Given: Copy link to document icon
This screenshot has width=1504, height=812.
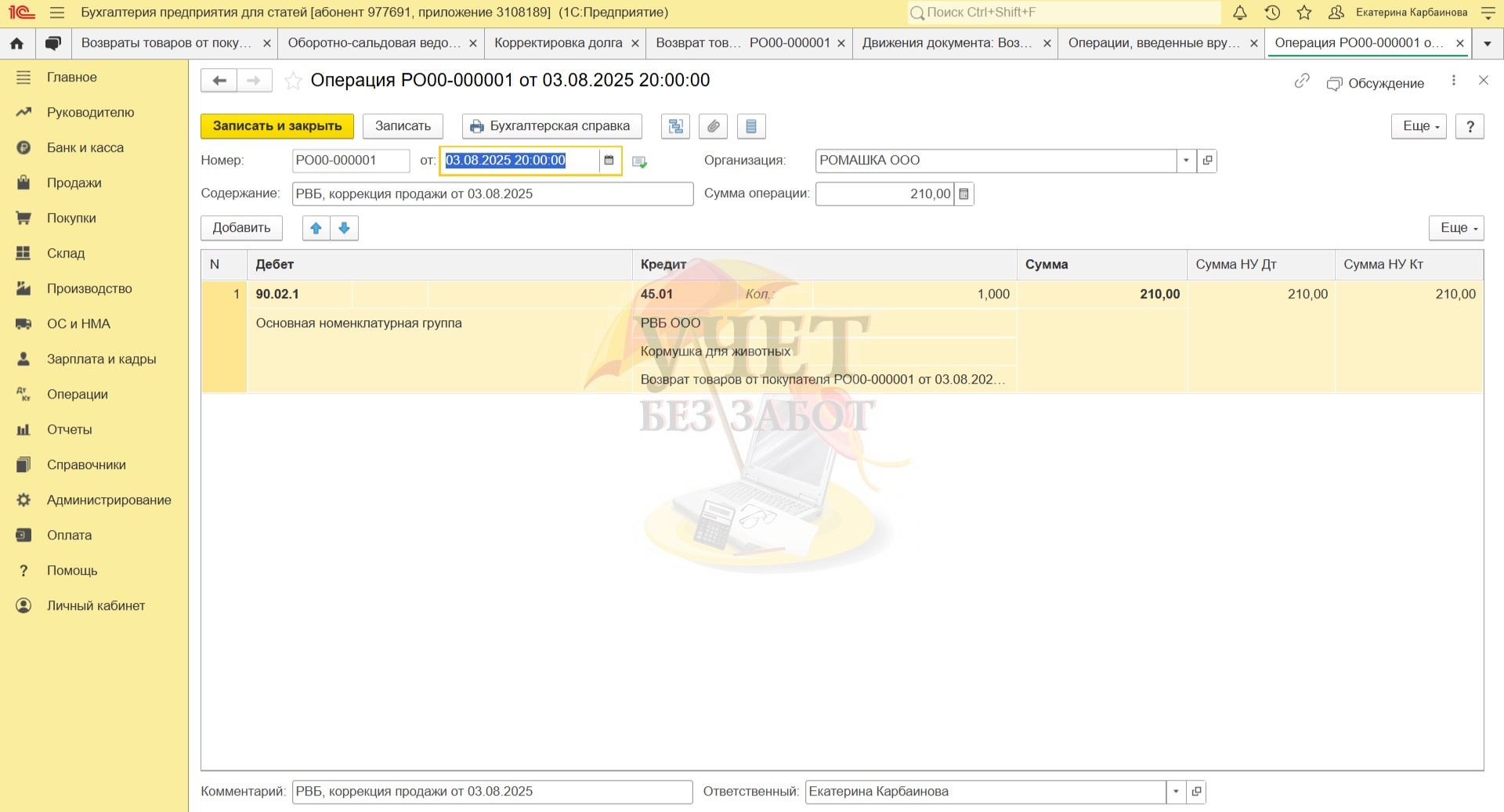Looking at the screenshot, I should (1301, 81).
